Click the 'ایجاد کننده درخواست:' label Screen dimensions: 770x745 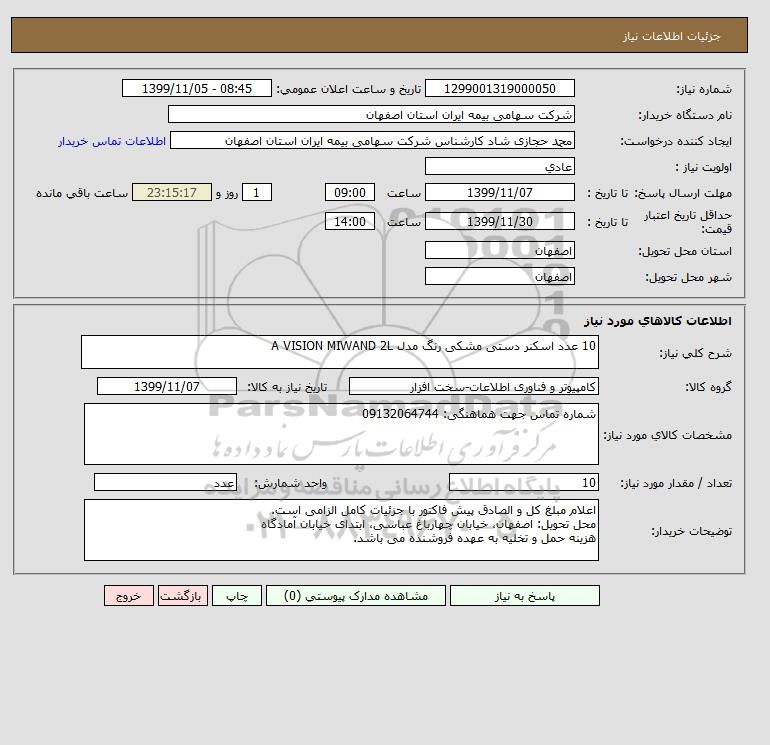point(676,141)
